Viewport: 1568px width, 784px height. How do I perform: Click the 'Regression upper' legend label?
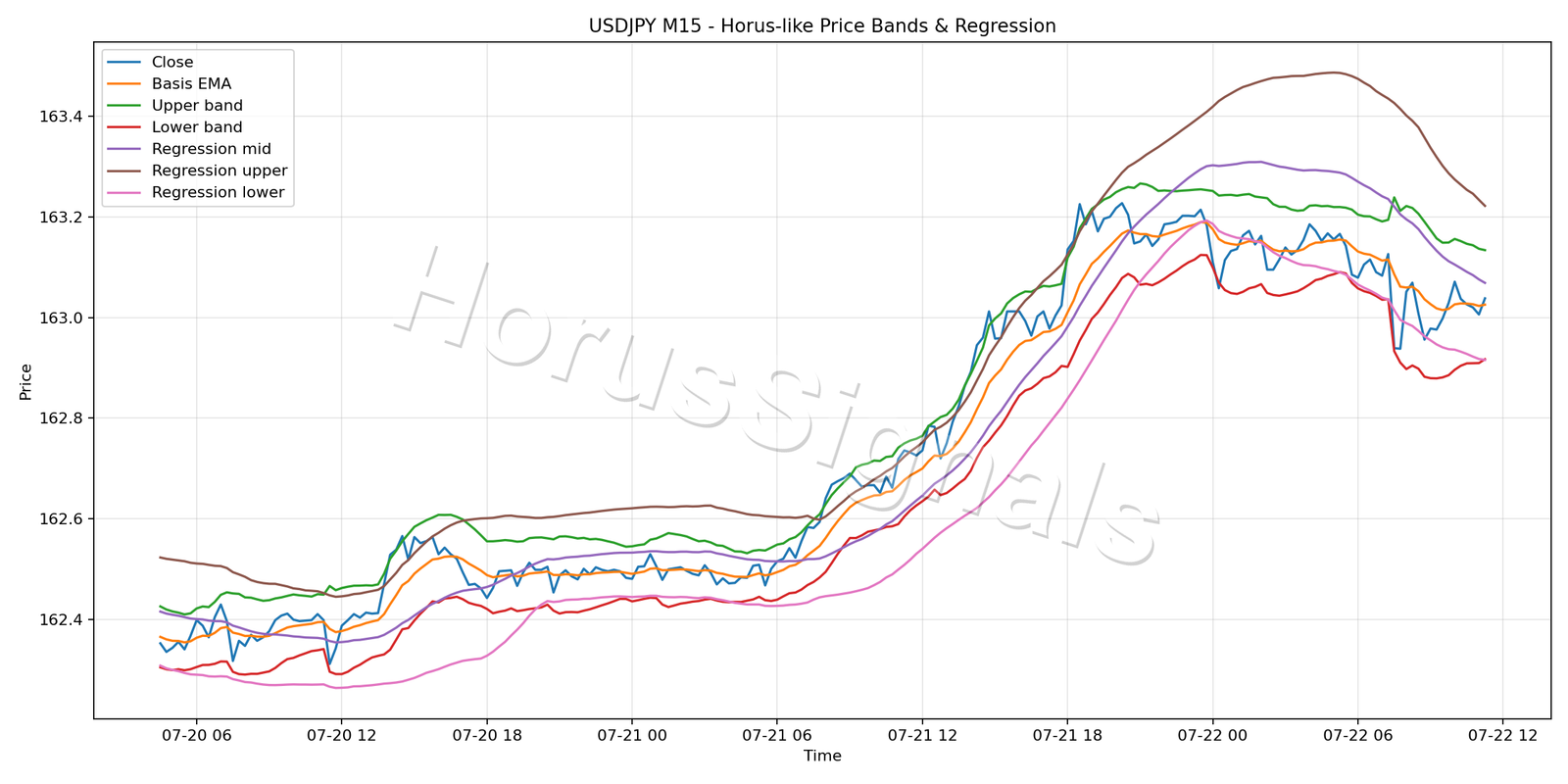(x=220, y=171)
